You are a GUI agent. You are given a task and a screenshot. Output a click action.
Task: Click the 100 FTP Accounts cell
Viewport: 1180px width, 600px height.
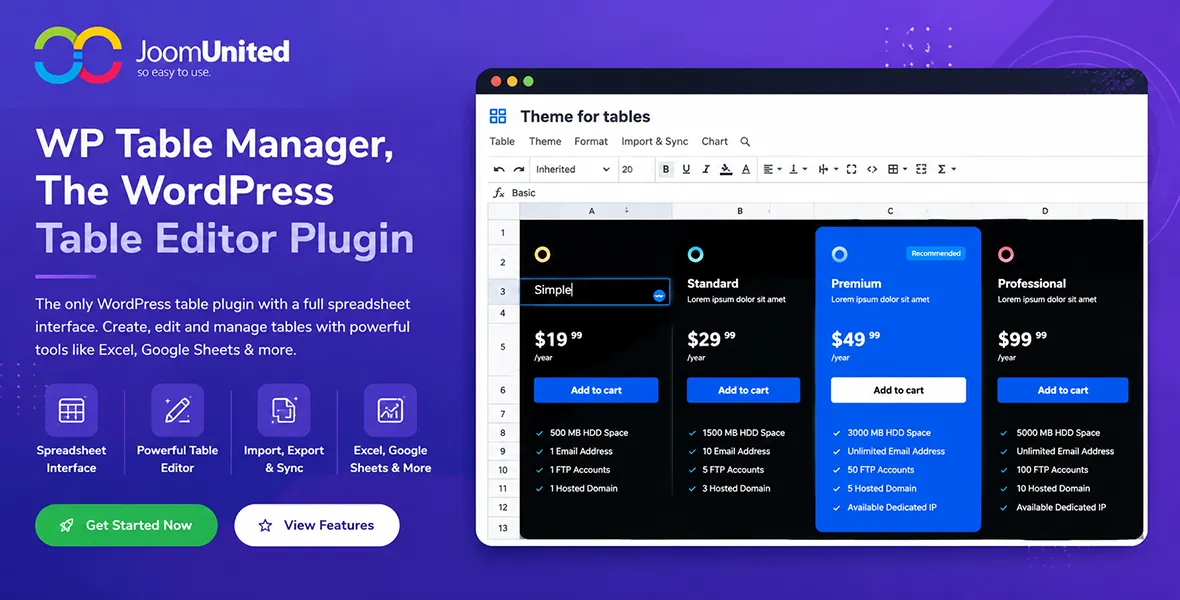pyautogui.click(x=1052, y=470)
